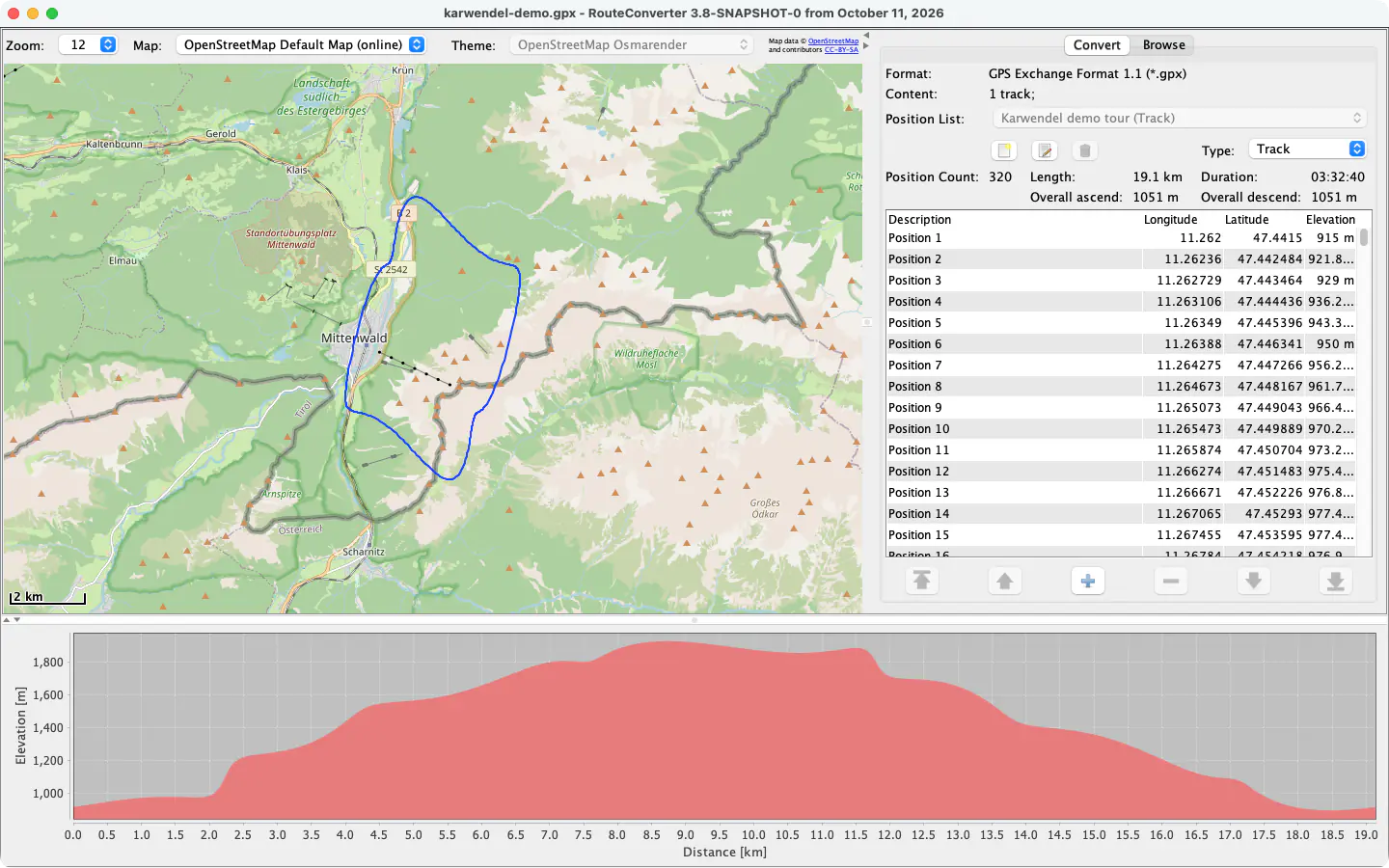The image size is (1389, 868).
Task: Open the CC-BY-SA license link
Action: tap(841, 49)
